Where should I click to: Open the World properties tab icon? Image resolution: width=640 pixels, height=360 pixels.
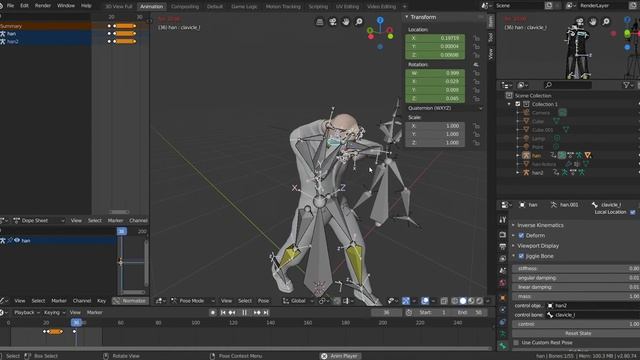[x=502, y=283]
